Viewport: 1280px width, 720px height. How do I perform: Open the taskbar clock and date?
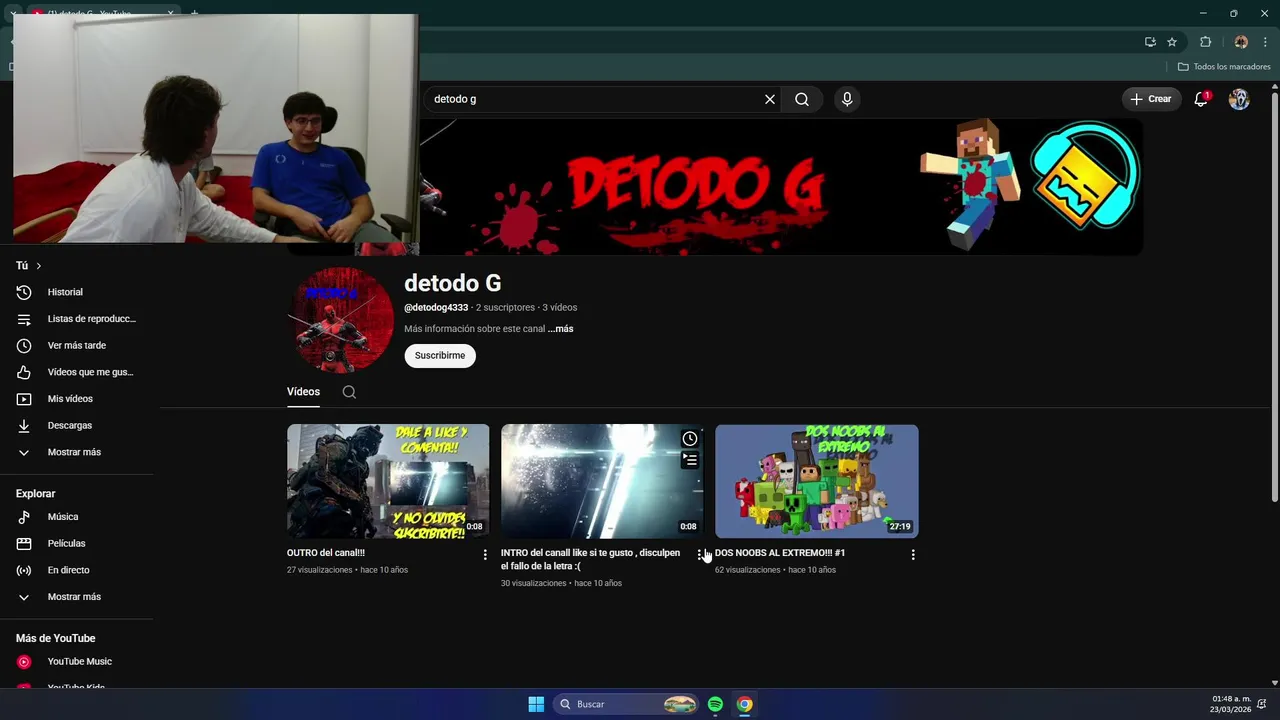click(x=1231, y=704)
